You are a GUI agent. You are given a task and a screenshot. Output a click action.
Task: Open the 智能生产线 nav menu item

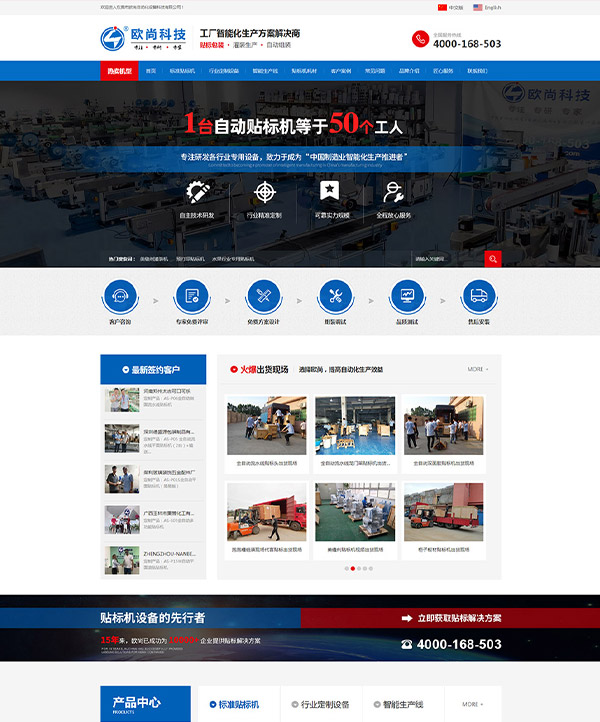265,71
